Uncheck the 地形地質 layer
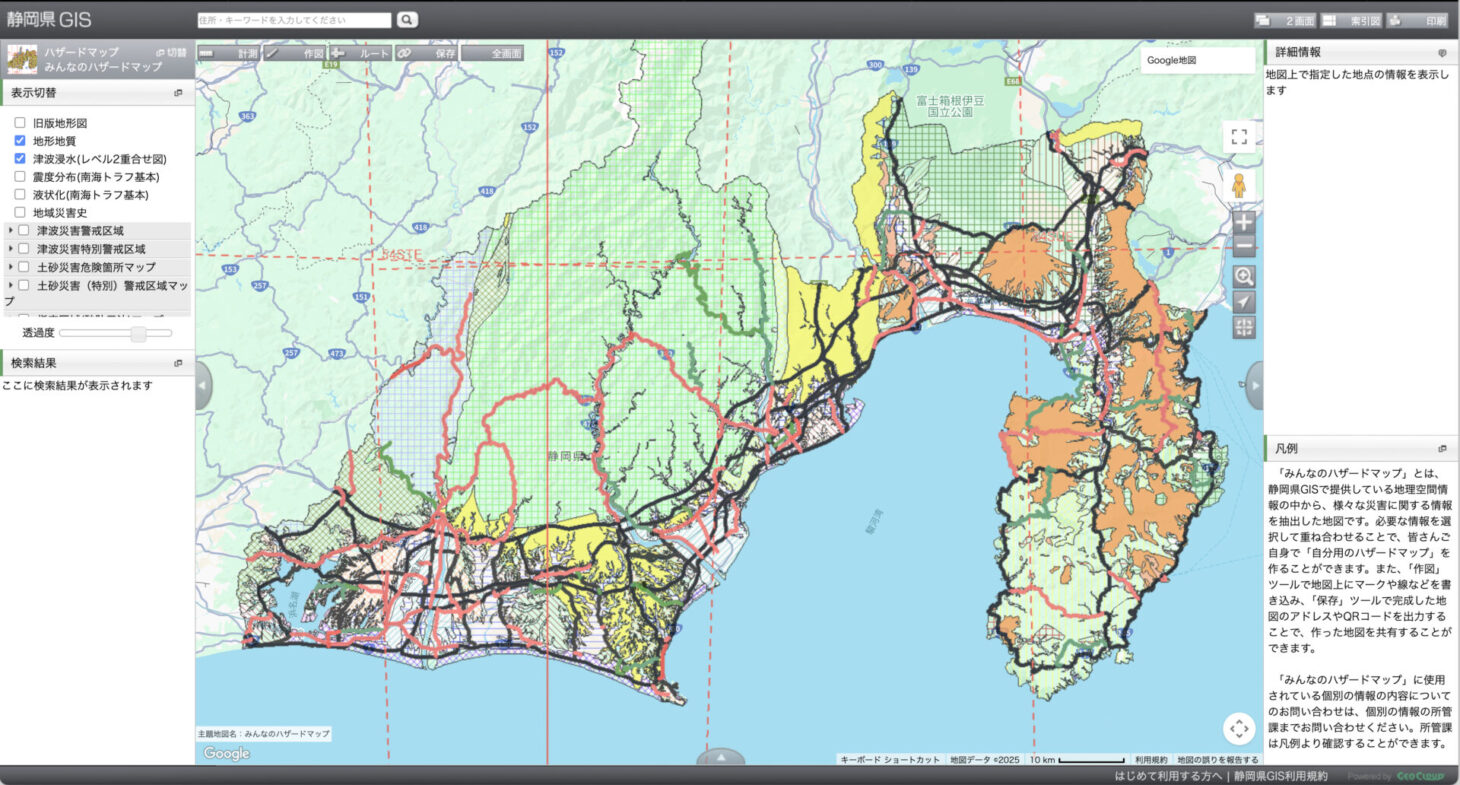The height and width of the screenshot is (785, 1460). pos(20,141)
